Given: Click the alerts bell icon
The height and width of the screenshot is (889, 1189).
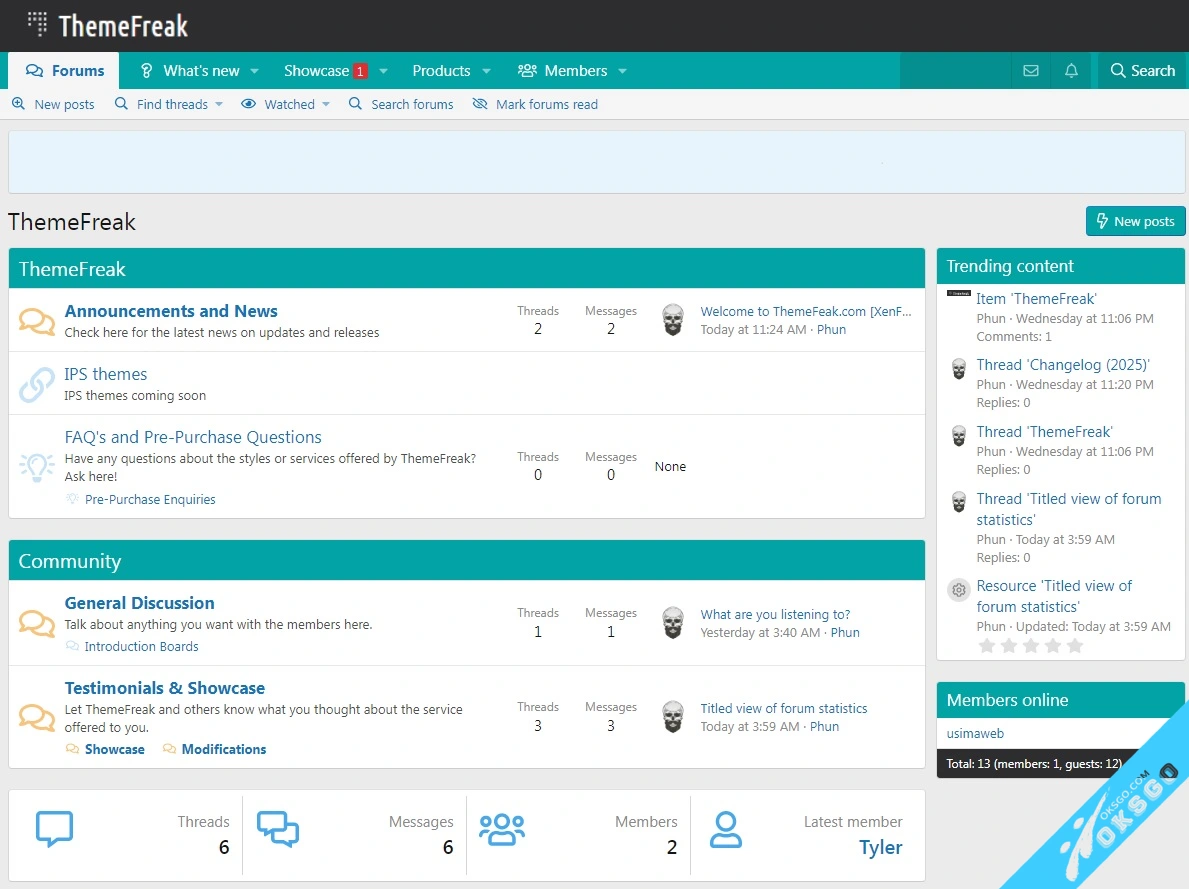Looking at the screenshot, I should coord(1071,71).
